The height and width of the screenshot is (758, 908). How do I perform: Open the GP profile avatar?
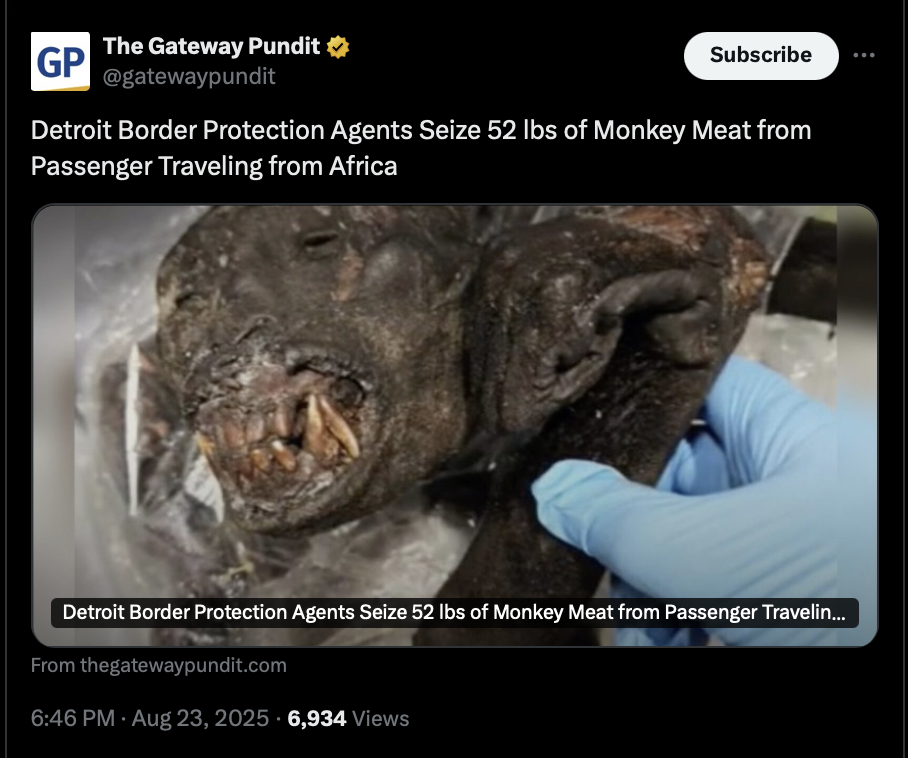pyautogui.click(x=60, y=61)
